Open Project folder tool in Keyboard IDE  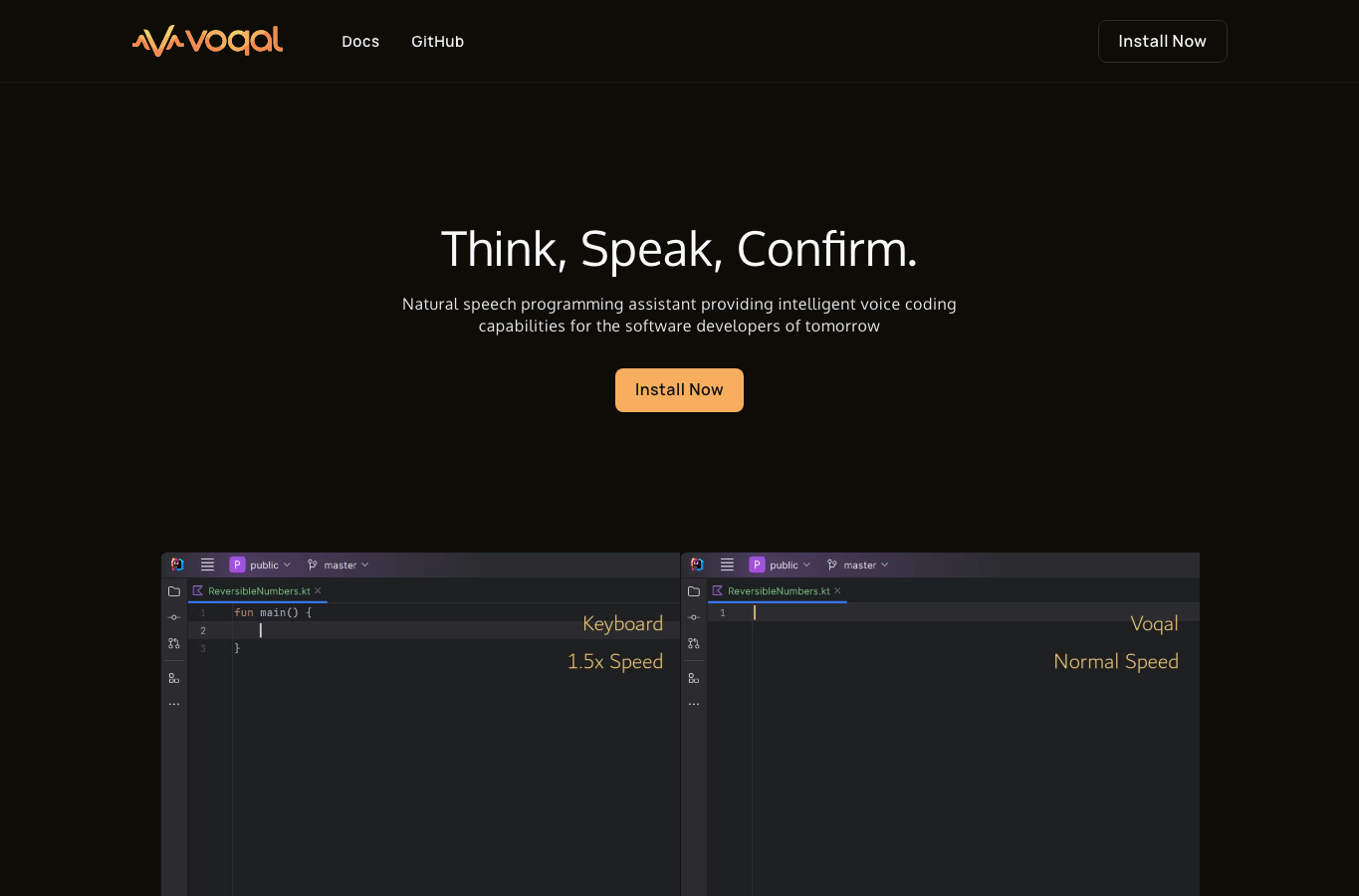tap(174, 591)
